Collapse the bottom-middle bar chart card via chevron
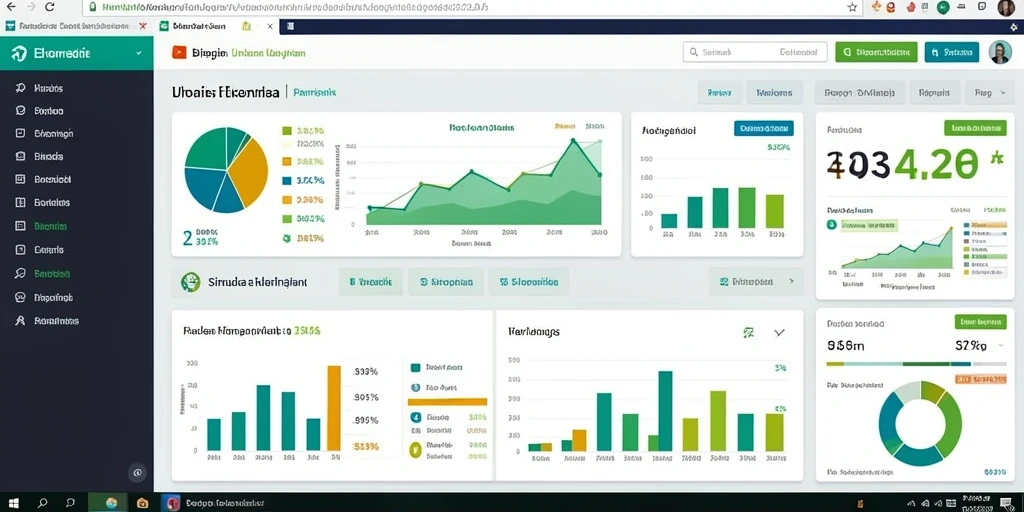This screenshot has width=1024, height=512. [779, 332]
